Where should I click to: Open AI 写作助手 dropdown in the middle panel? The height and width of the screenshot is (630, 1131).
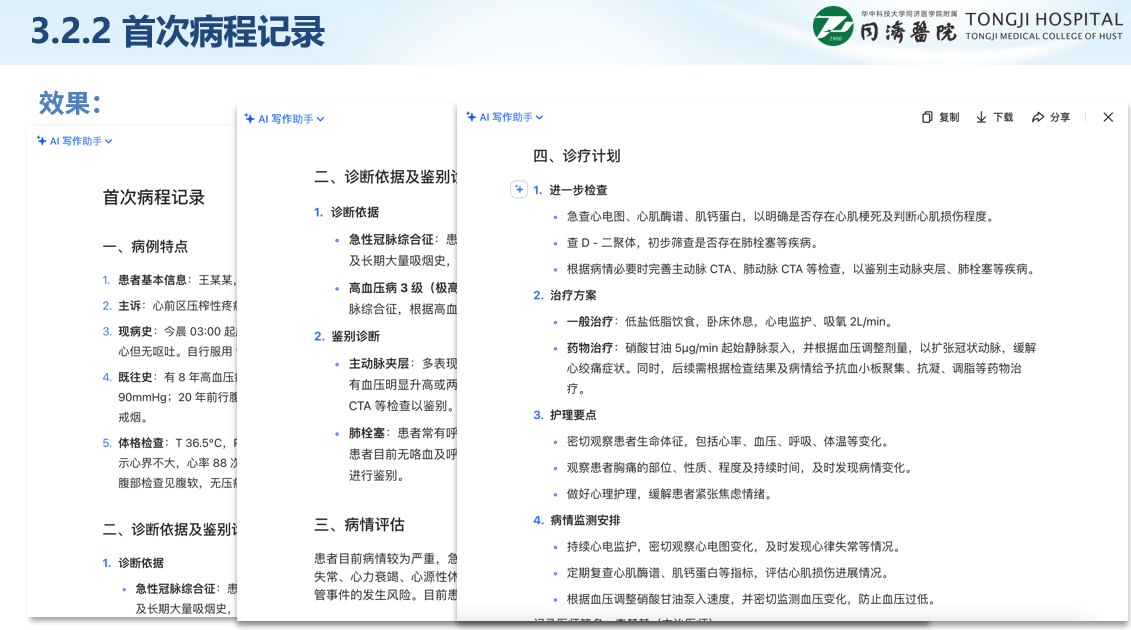pyautogui.click(x=284, y=118)
